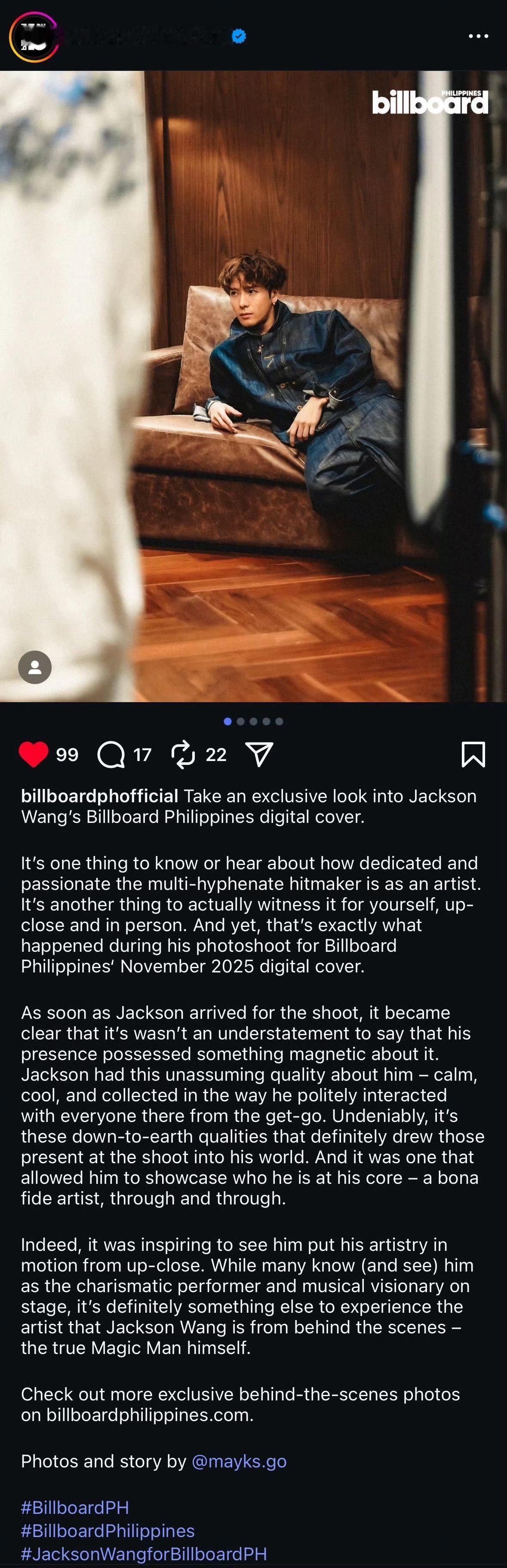Open the billboardphofficial profile from the caption
The image size is (507, 1568).
click(x=100, y=795)
